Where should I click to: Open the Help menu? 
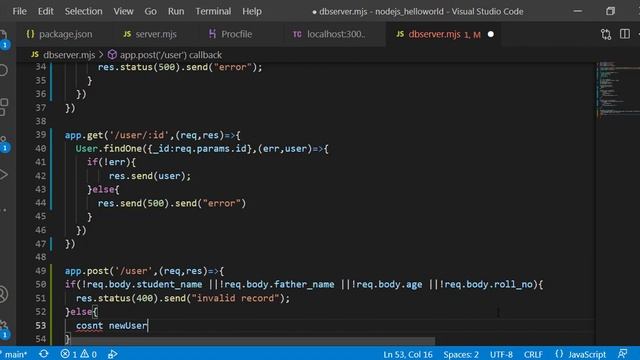pos(252,11)
